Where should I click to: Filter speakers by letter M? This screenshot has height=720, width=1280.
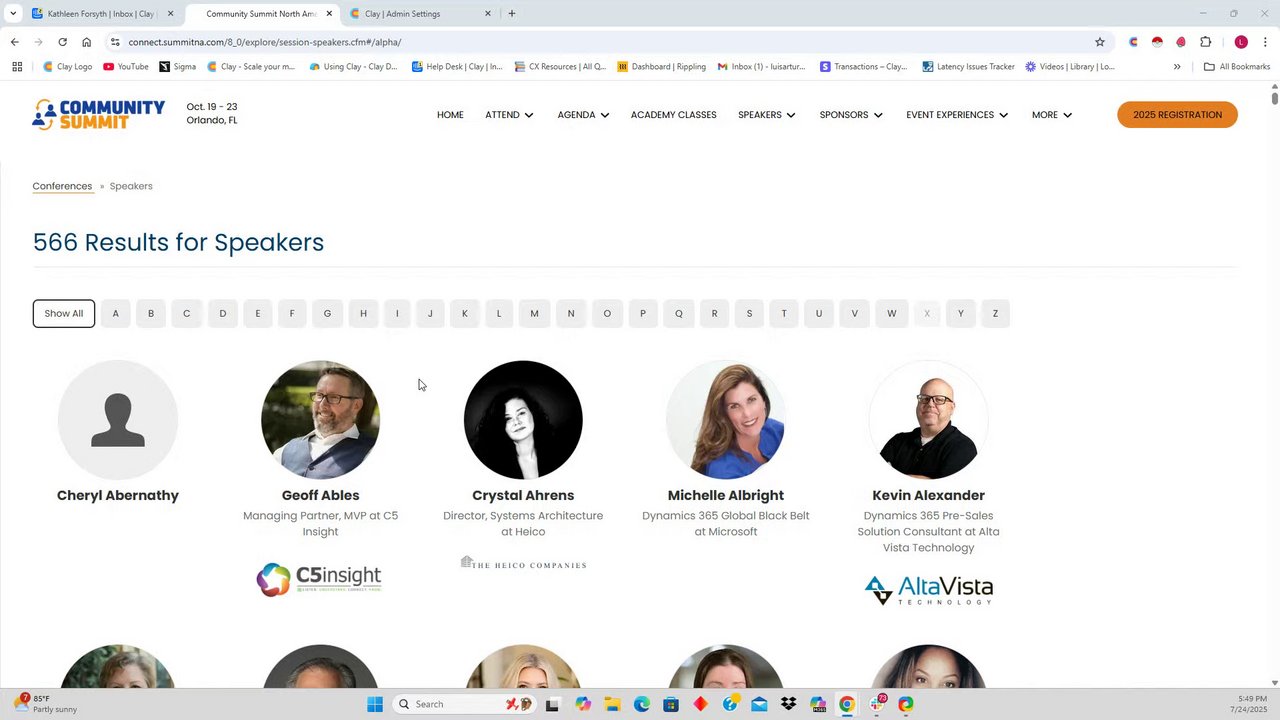534,313
